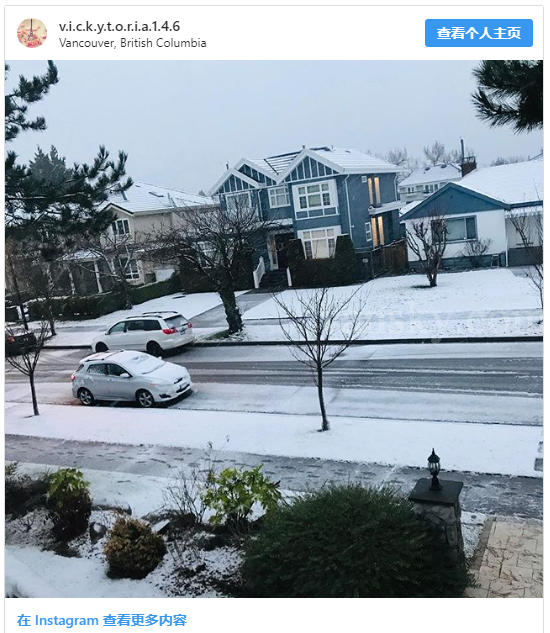This screenshot has height=633, width=550.
Task: Click the pine branches in the top-right corner
Action: [509, 94]
